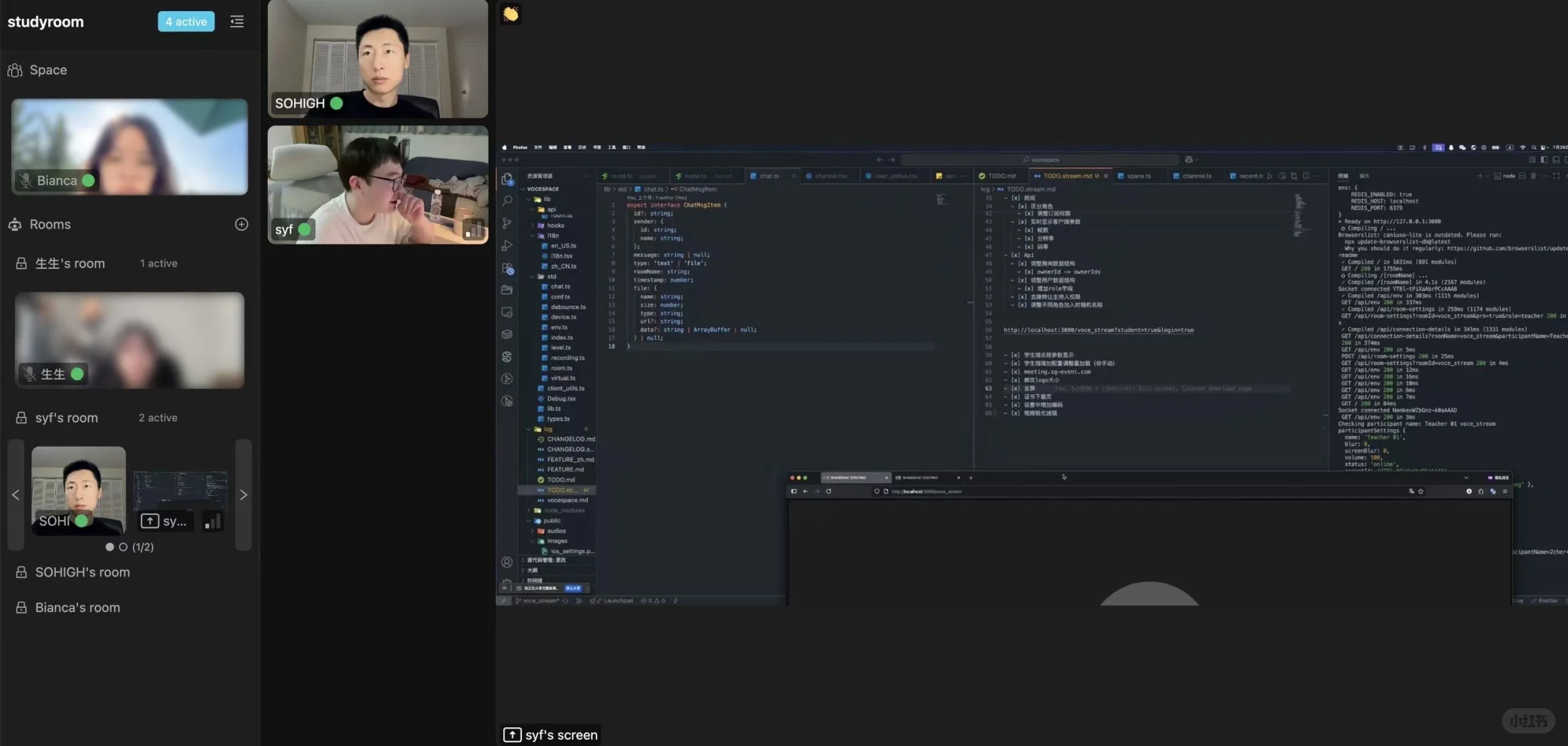Viewport: 1568px width, 746px height.
Task: Select the second carousel page dot
Action: 123,547
